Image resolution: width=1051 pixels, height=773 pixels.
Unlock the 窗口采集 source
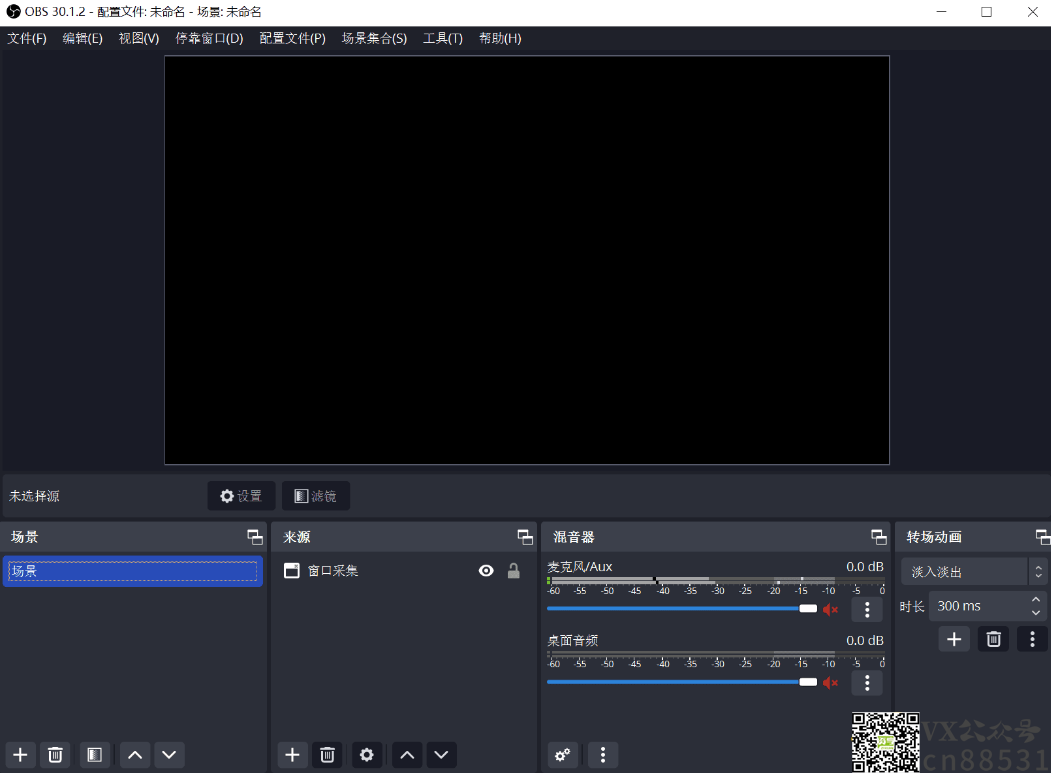pos(513,570)
